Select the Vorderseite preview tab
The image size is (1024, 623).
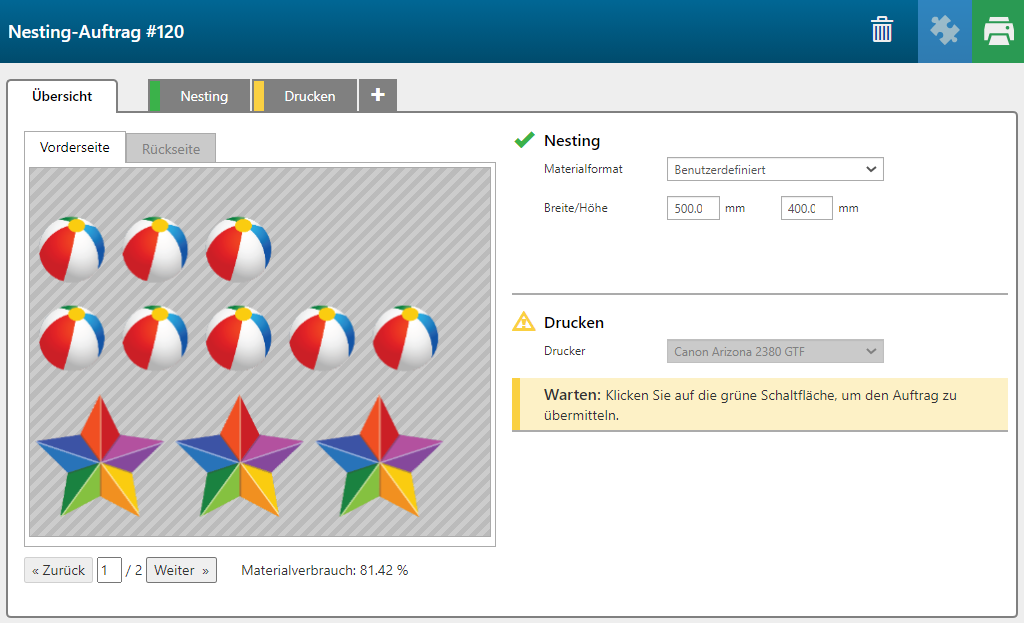[x=75, y=147]
